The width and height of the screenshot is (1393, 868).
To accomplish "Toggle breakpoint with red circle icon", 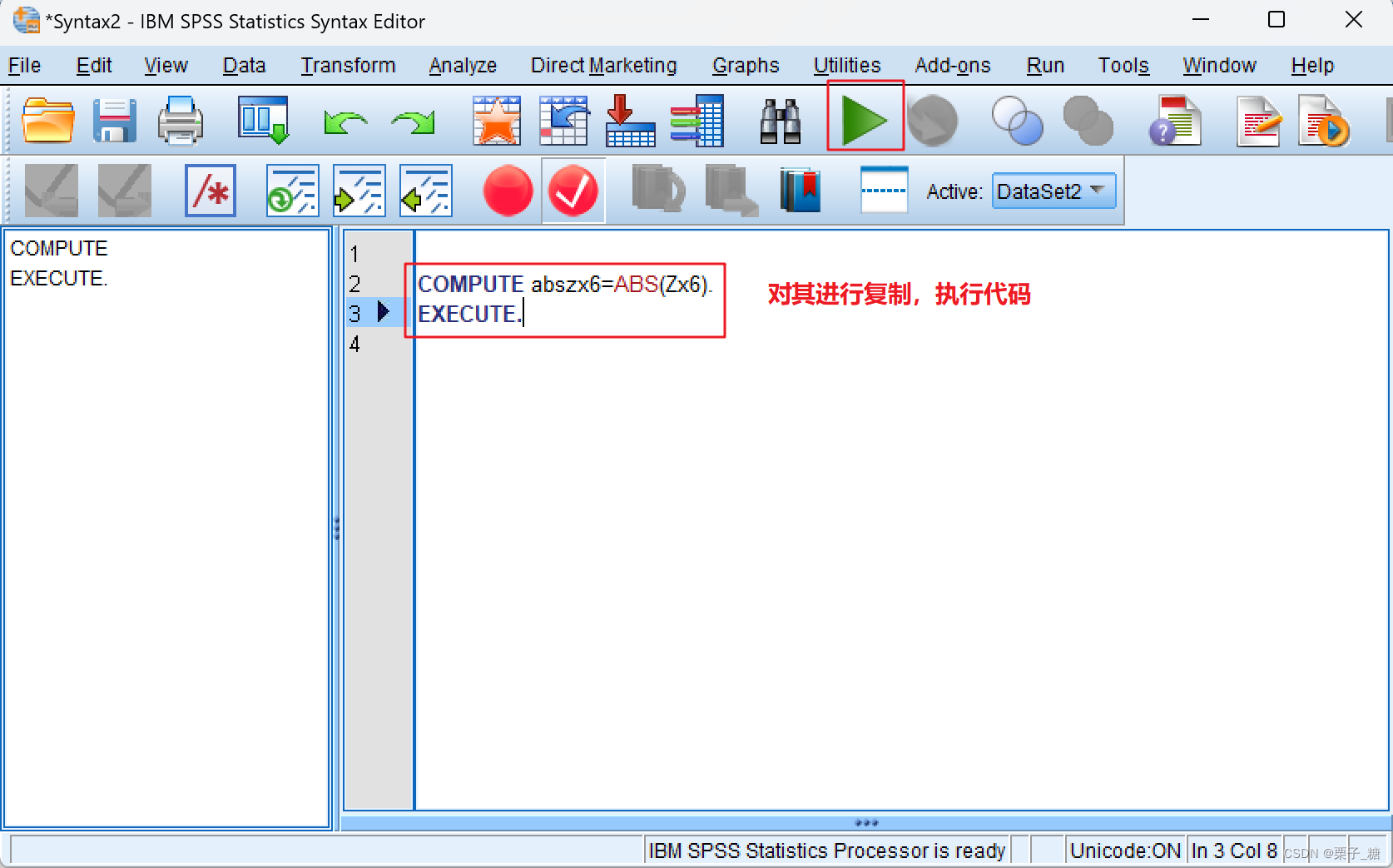I will tap(508, 191).
